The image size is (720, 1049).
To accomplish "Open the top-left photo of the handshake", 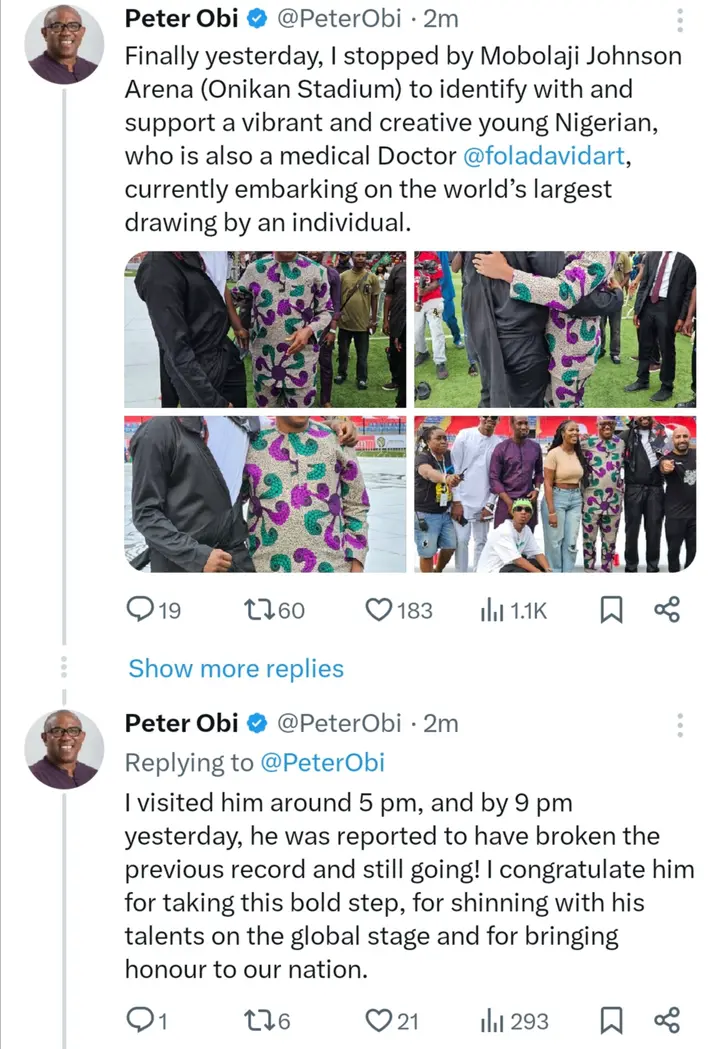I will (265, 329).
